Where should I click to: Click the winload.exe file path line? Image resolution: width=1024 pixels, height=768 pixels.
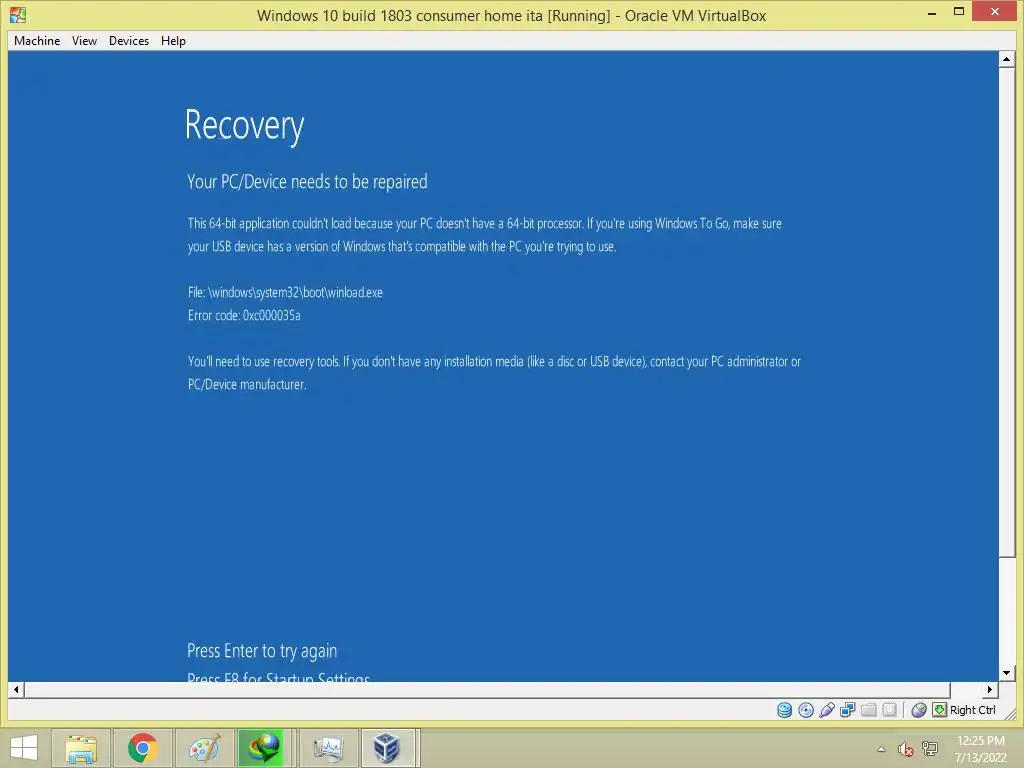coord(285,293)
